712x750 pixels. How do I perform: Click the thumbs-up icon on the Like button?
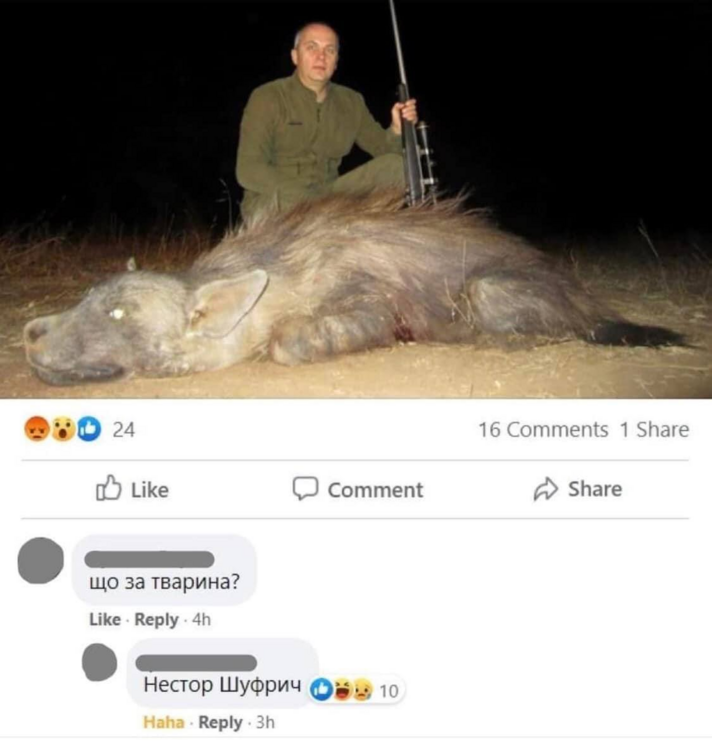coord(108,488)
